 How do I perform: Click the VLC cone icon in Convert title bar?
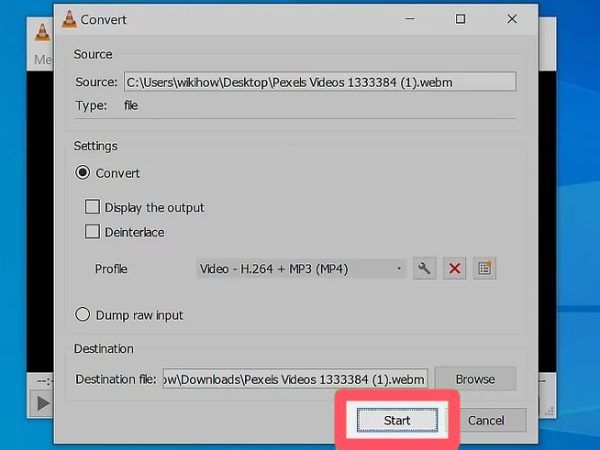(69, 19)
